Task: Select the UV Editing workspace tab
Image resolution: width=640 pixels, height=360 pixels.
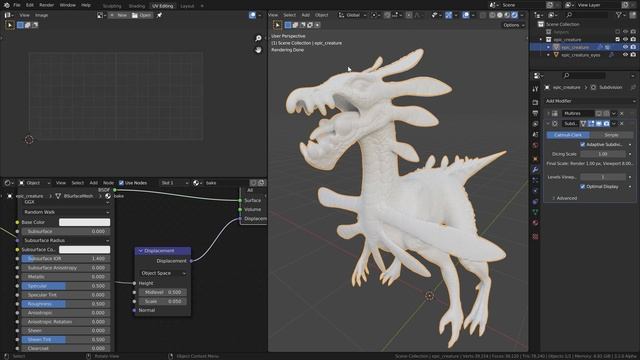Action: [162, 6]
